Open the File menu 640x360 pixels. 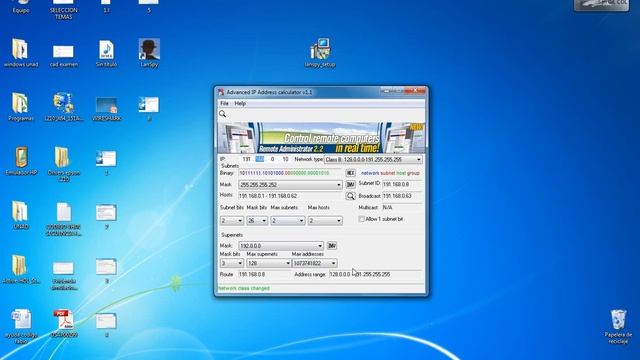(224, 104)
